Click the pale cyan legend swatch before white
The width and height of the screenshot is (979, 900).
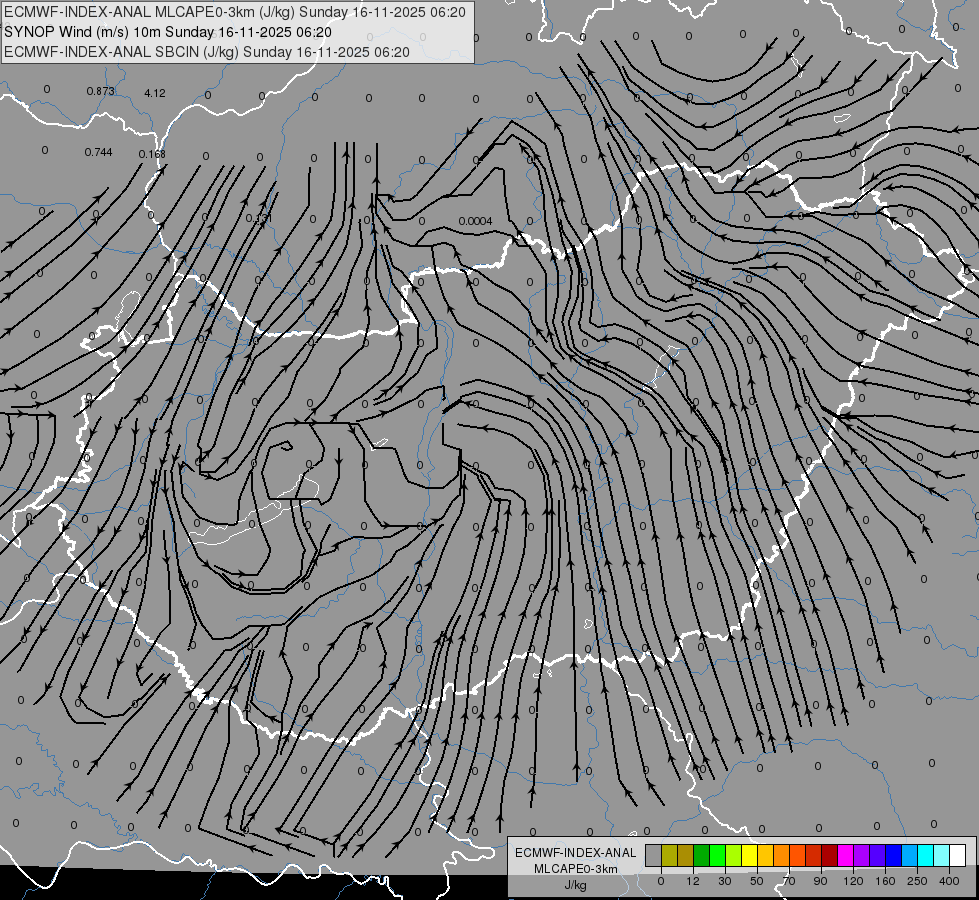pyautogui.click(x=942, y=855)
